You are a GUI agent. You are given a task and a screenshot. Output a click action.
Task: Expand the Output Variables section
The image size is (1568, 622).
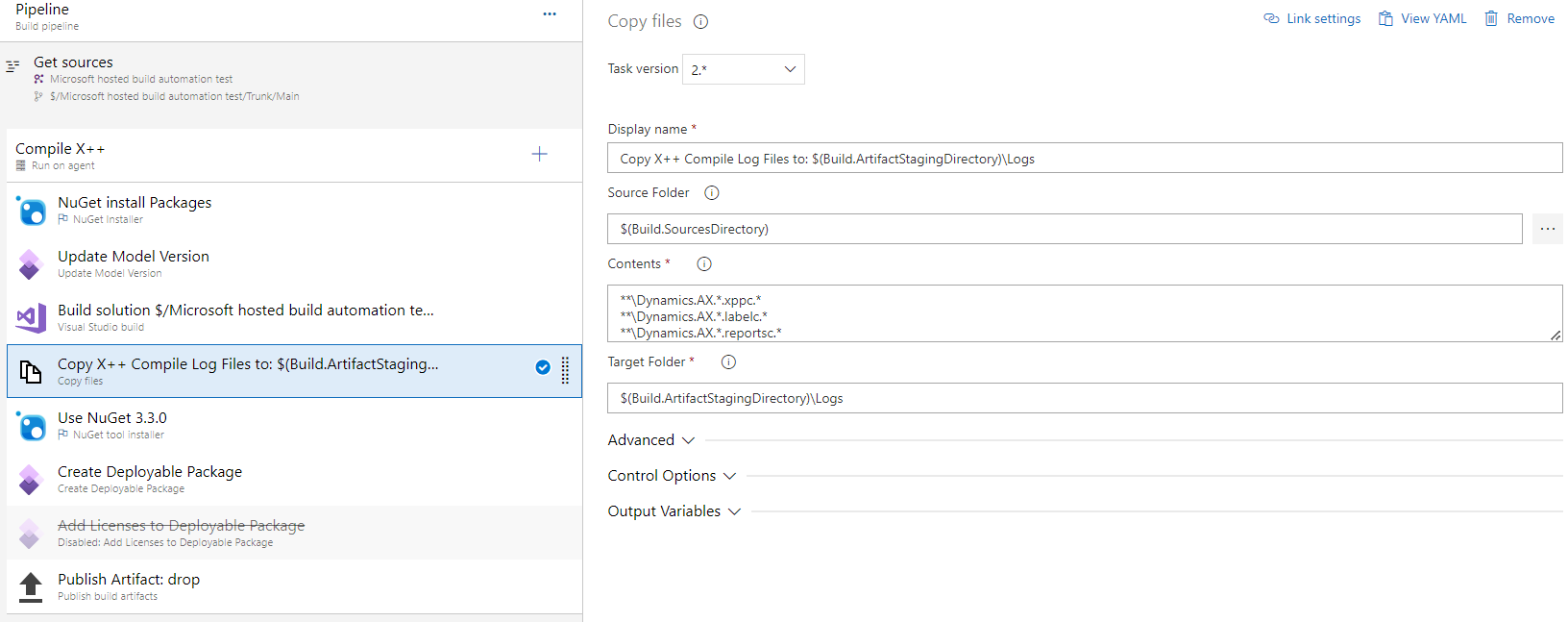(674, 511)
